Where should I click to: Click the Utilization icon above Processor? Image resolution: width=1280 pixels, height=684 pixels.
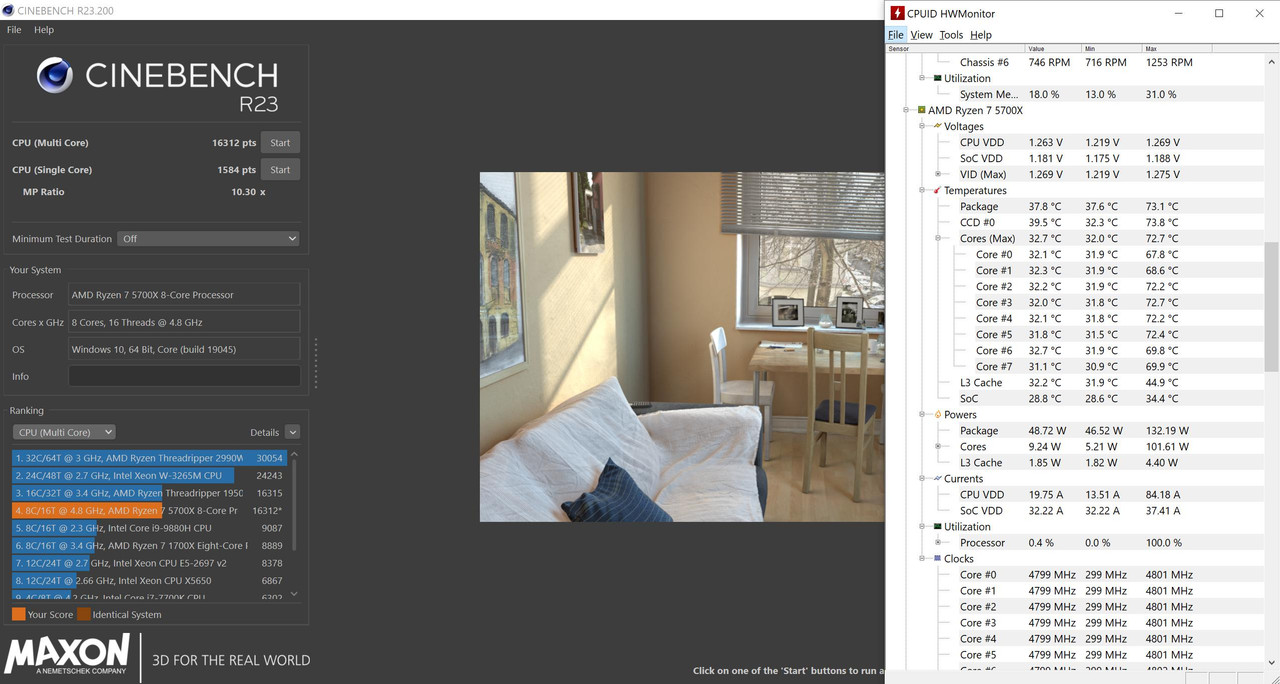(x=937, y=527)
